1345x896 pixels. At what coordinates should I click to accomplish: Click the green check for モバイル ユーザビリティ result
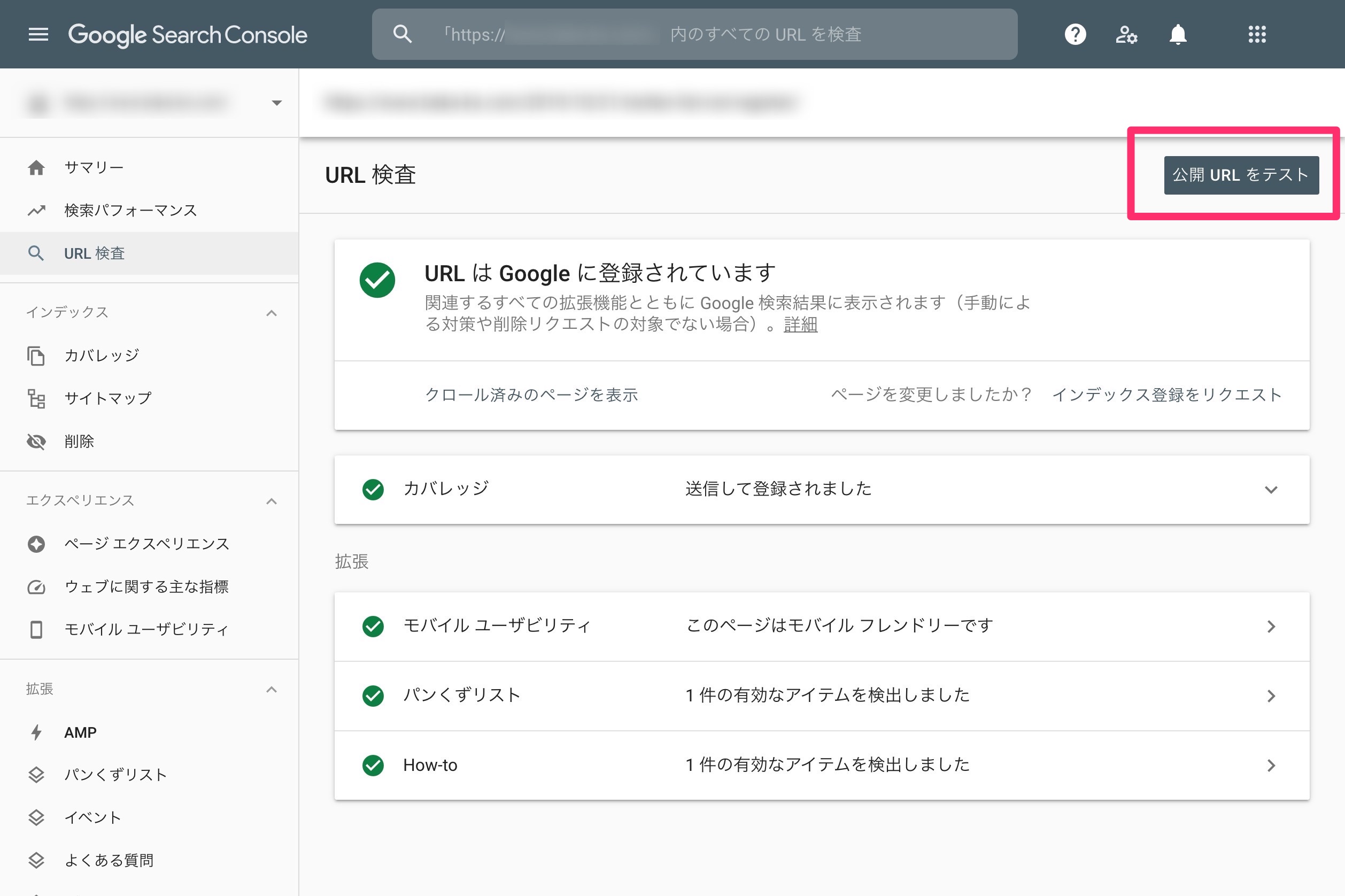point(373,626)
